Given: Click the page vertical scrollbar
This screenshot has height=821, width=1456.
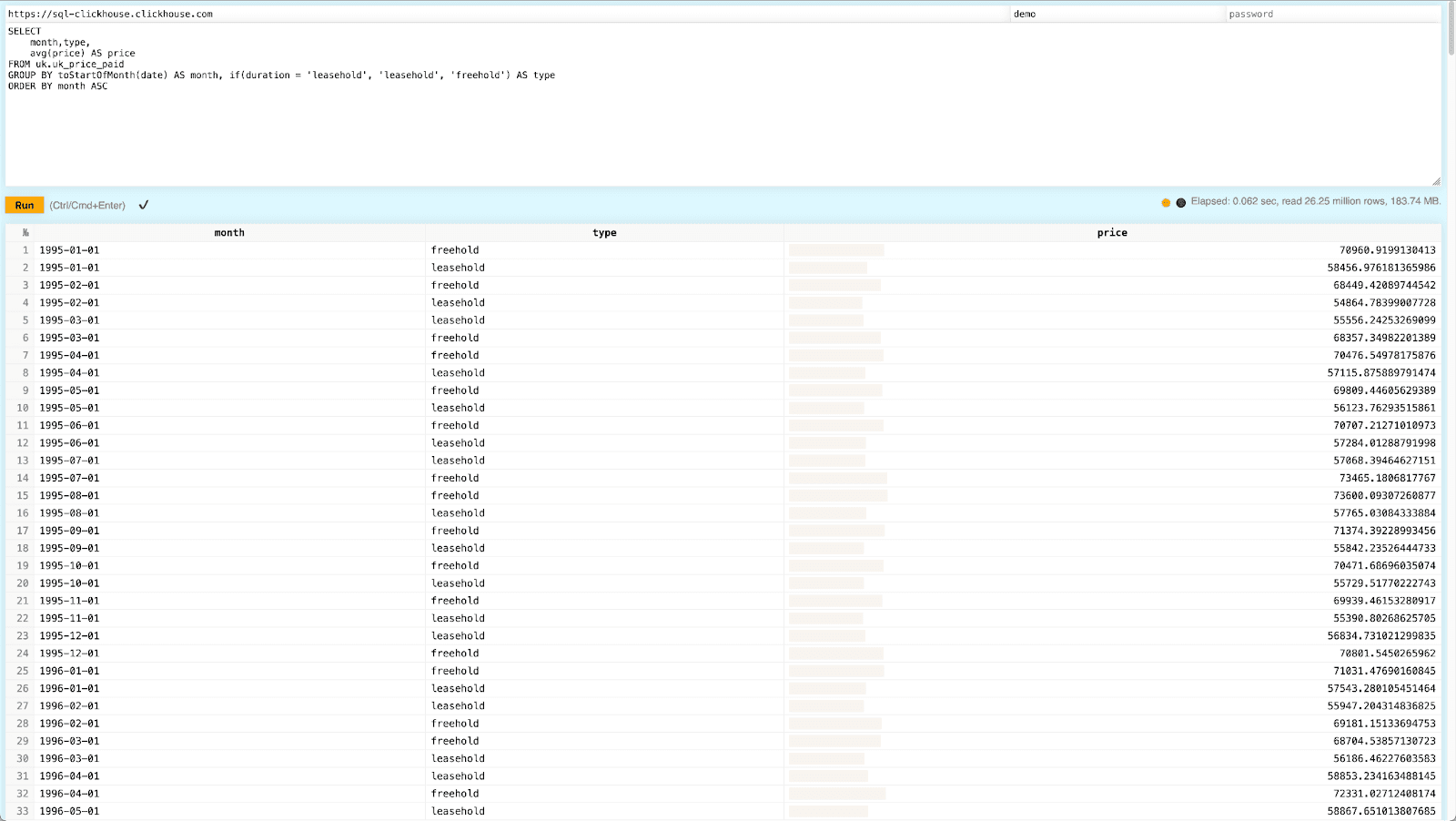Looking at the screenshot, I should [1451, 410].
